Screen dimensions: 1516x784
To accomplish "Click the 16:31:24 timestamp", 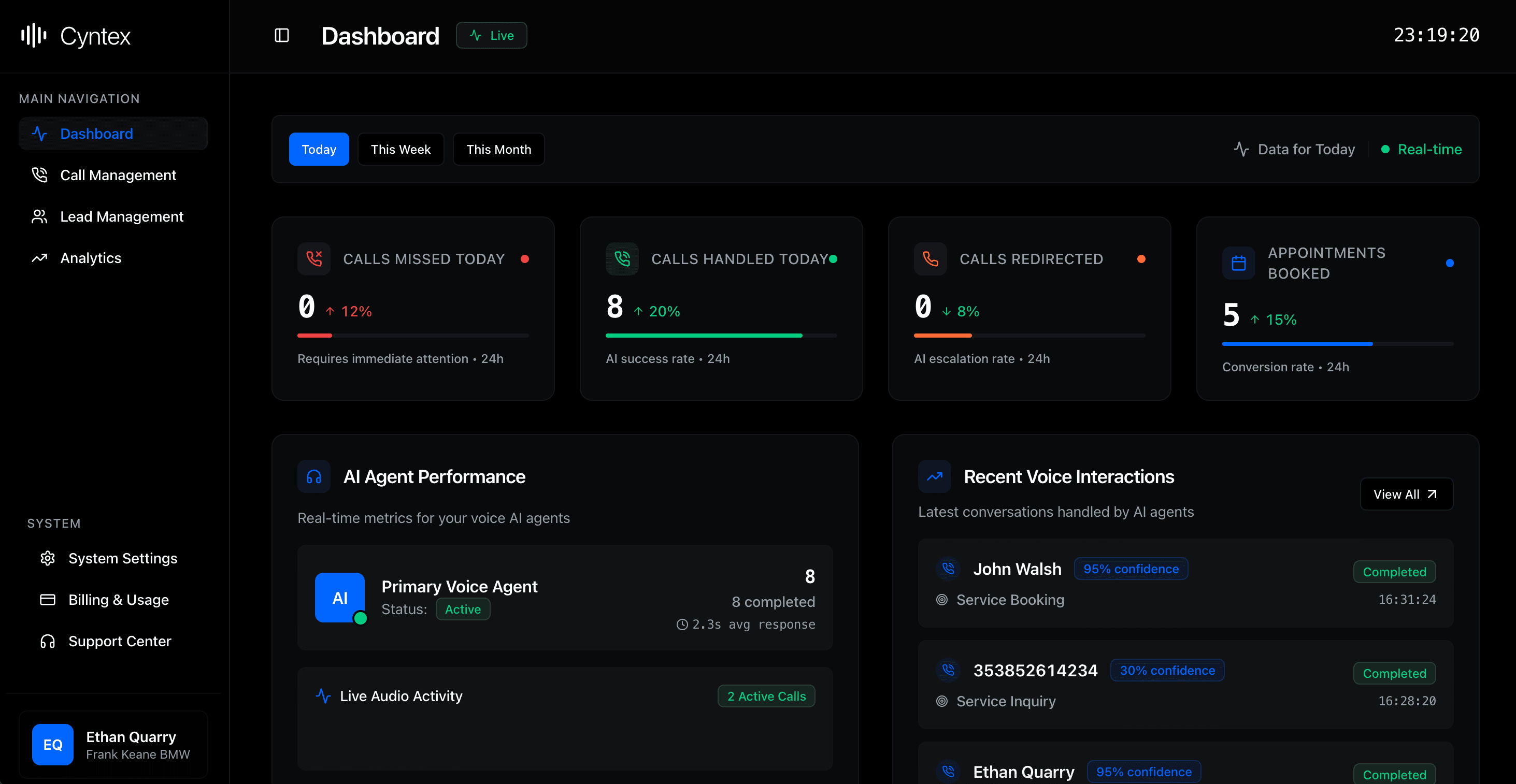I will coord(1407,599).
